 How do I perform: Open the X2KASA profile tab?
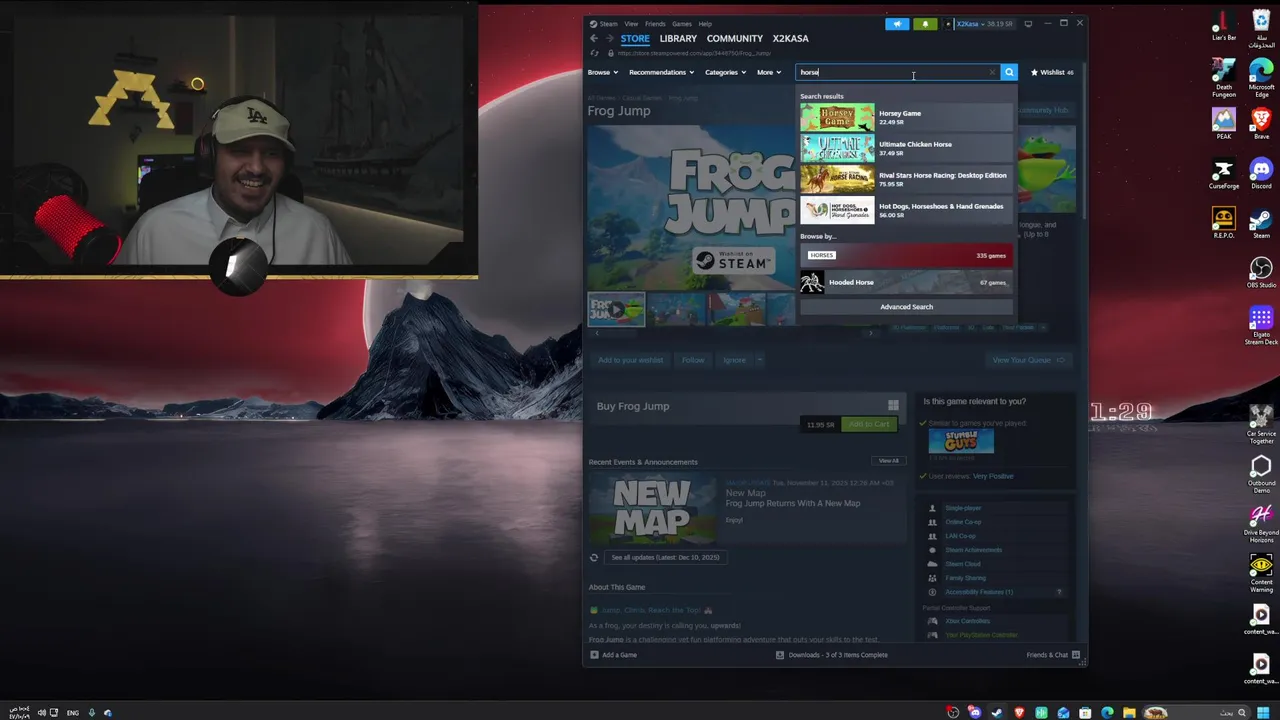pyautogui.click(x=791, y=38)
